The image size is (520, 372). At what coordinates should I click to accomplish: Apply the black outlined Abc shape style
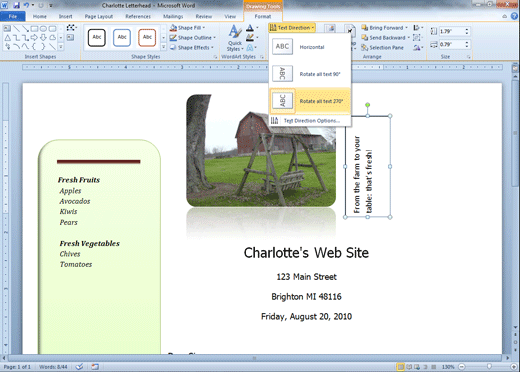pyautogui.click(x=97, y=37)
